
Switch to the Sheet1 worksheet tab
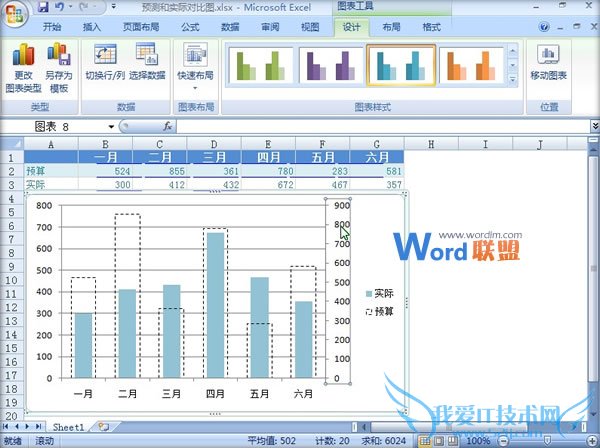coord(68,427)
